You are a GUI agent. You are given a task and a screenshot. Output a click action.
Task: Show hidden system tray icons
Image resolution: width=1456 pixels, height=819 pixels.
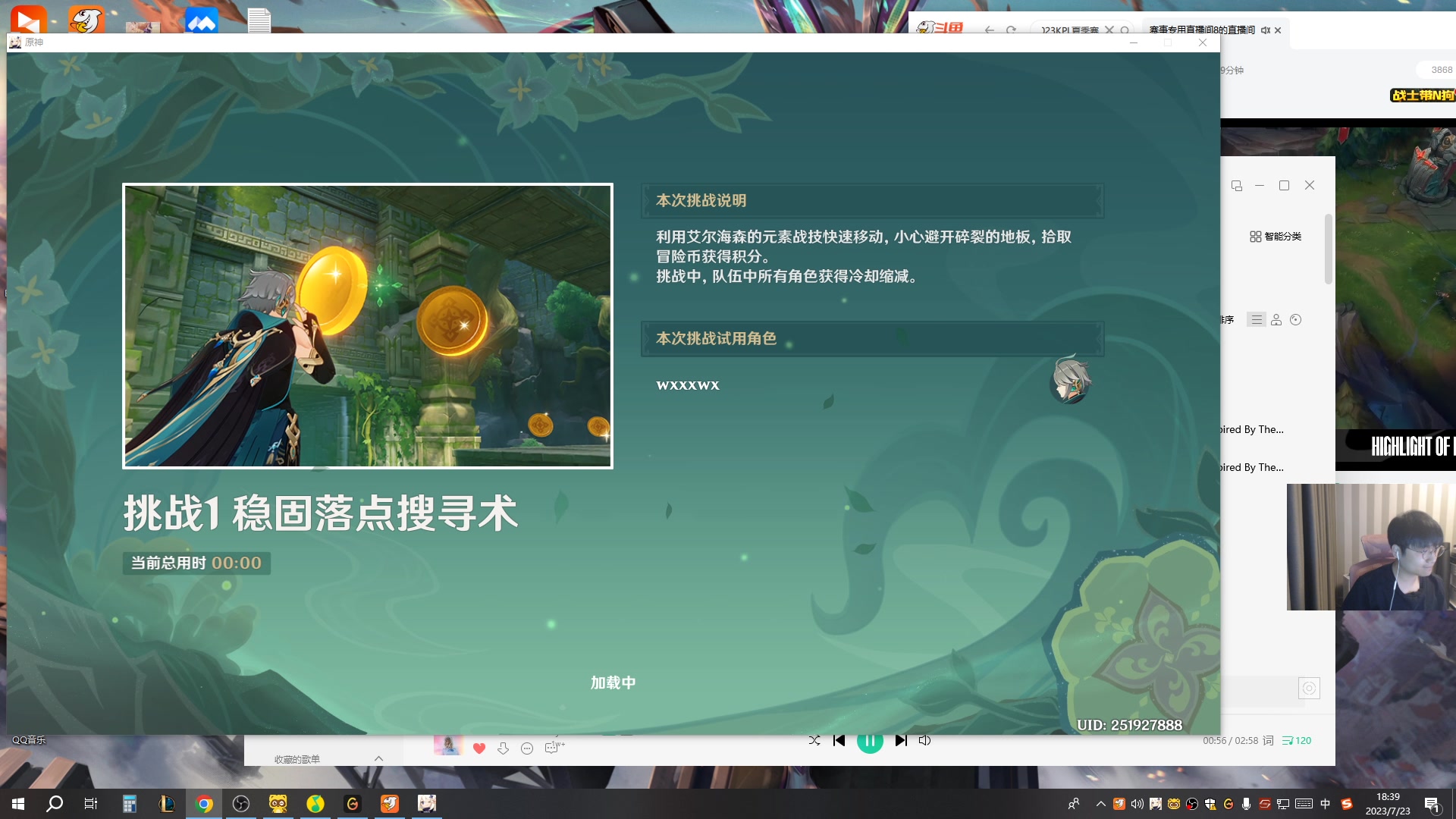[x=1100, y=804]
